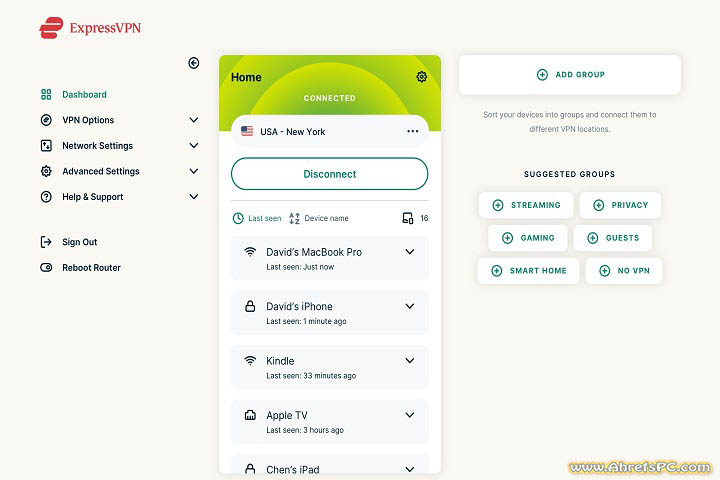Click "Last seen: Just now" text
The width and height of the screenshot is (720, 480).
[x=300, y=267]
